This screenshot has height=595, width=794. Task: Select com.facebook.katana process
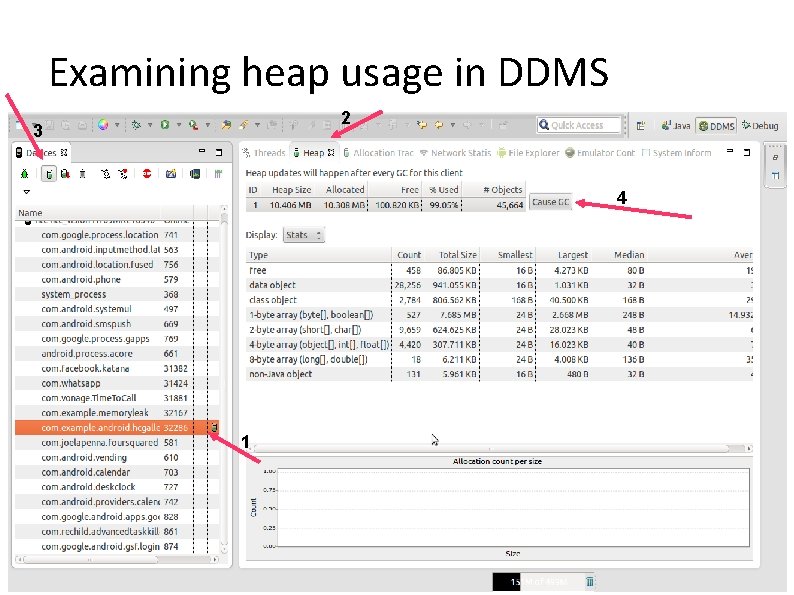click(116, 368)
